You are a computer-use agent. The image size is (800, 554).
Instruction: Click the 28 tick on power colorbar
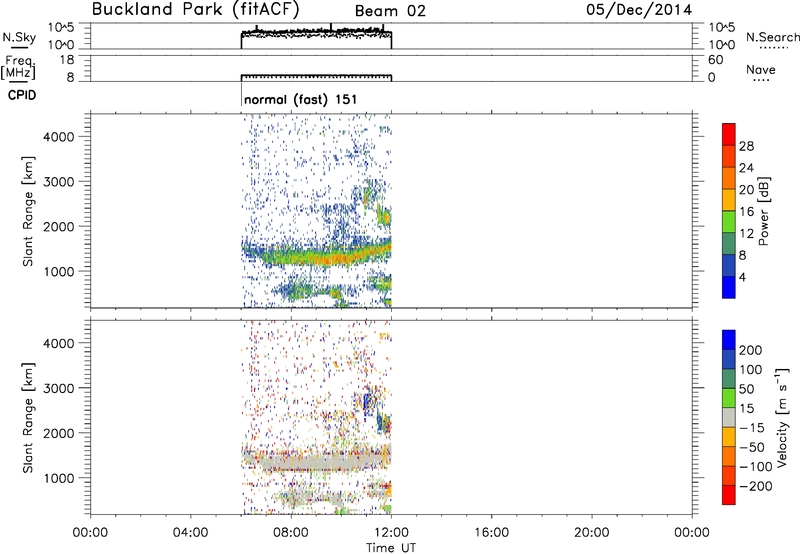pos(746,146)
